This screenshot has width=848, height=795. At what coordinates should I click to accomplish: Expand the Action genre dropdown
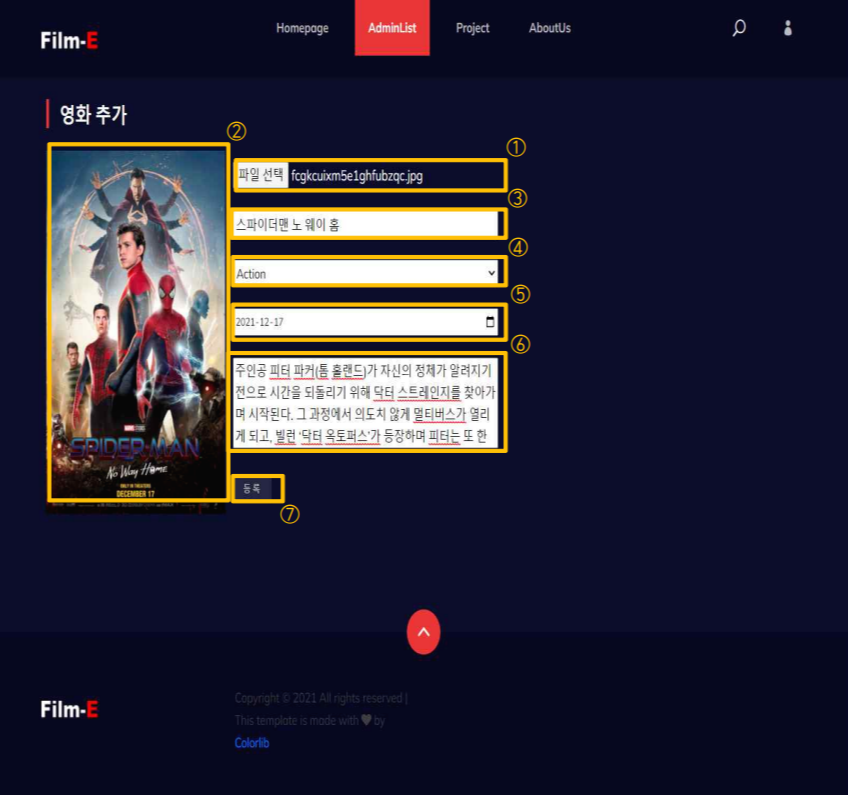click(366, 273)
